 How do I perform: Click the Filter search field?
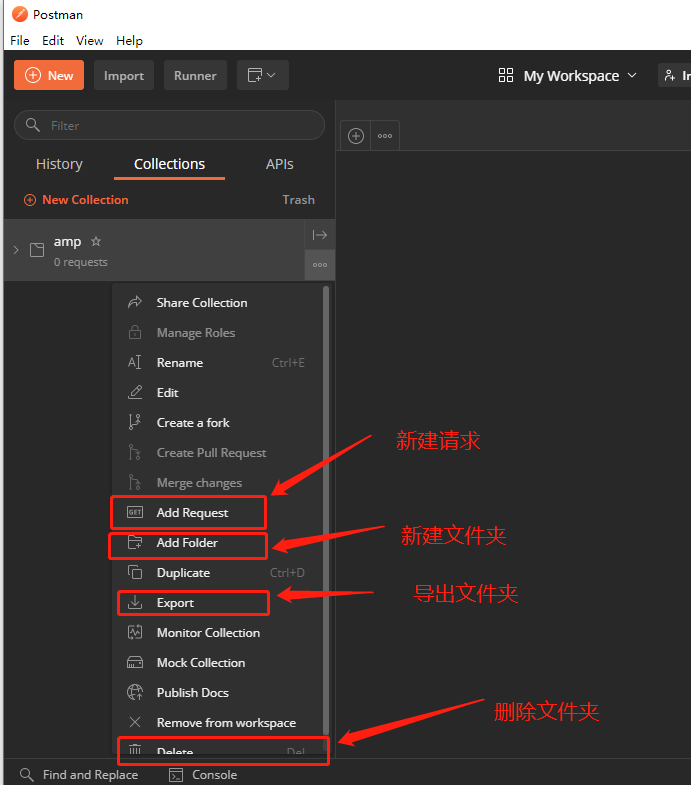pyautogui.click(x=170, y=125)
